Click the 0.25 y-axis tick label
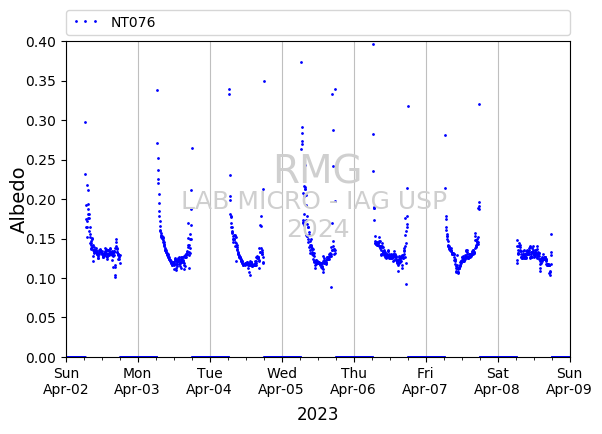The height and width of the screenshot is (434, 602). point(41,160)
